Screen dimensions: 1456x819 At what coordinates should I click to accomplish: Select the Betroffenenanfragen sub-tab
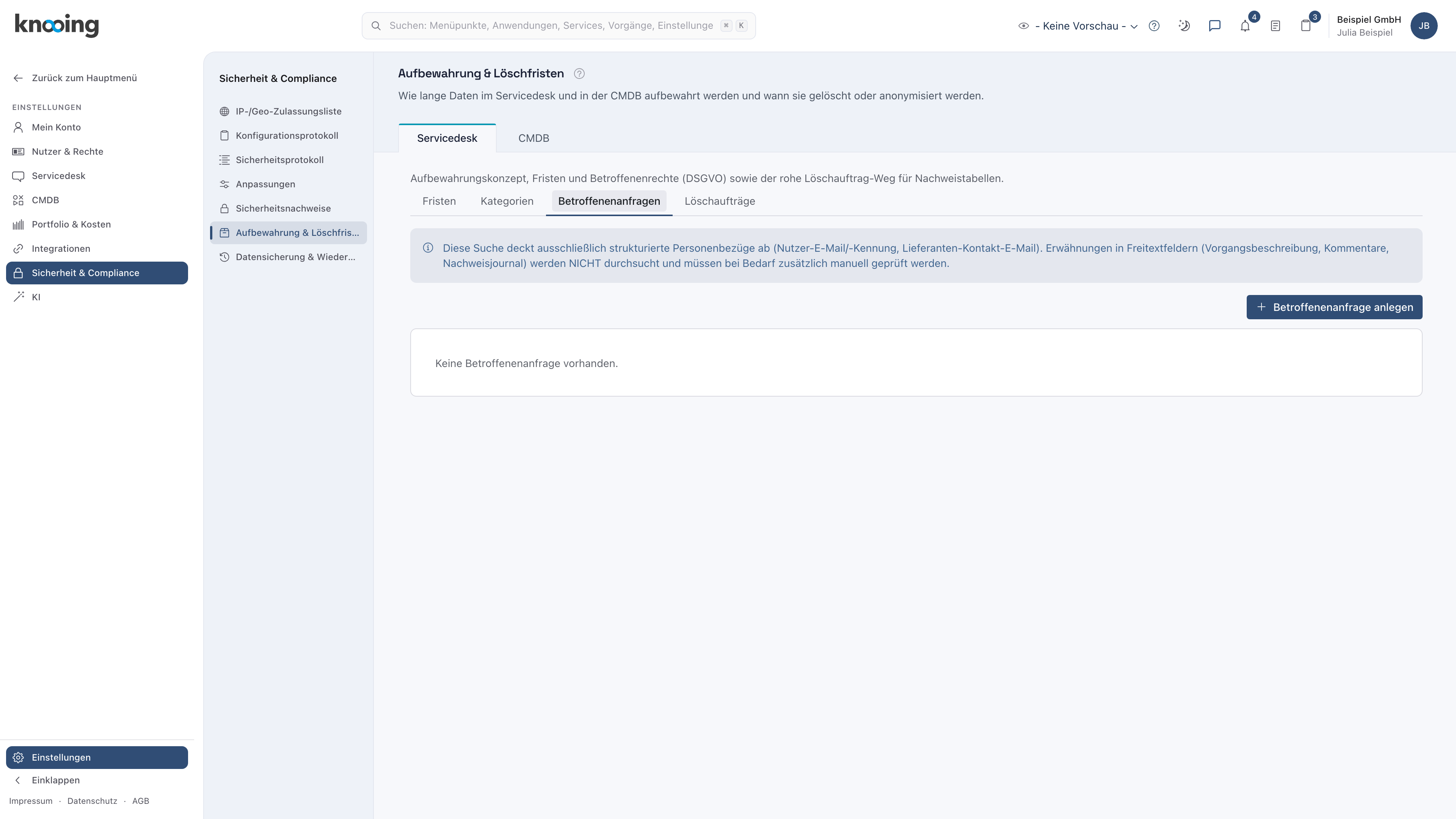(609, 201)
